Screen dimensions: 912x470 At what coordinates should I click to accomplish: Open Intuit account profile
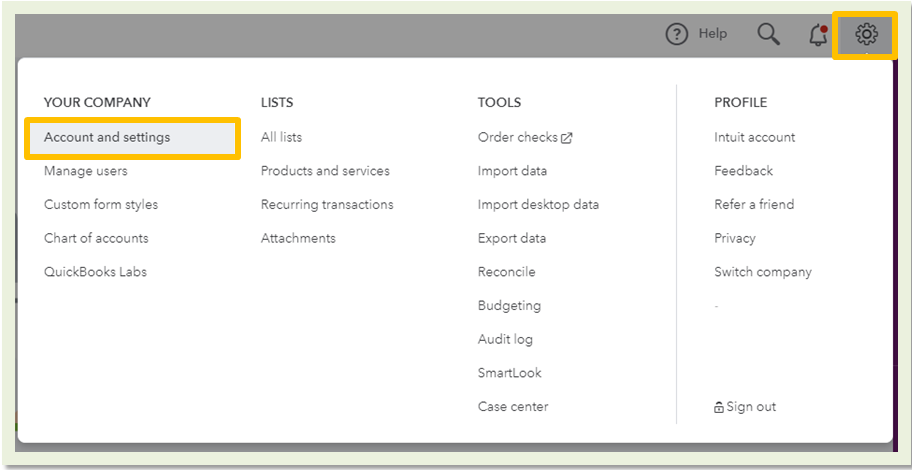pyautogui.click(x=754, y=137)
